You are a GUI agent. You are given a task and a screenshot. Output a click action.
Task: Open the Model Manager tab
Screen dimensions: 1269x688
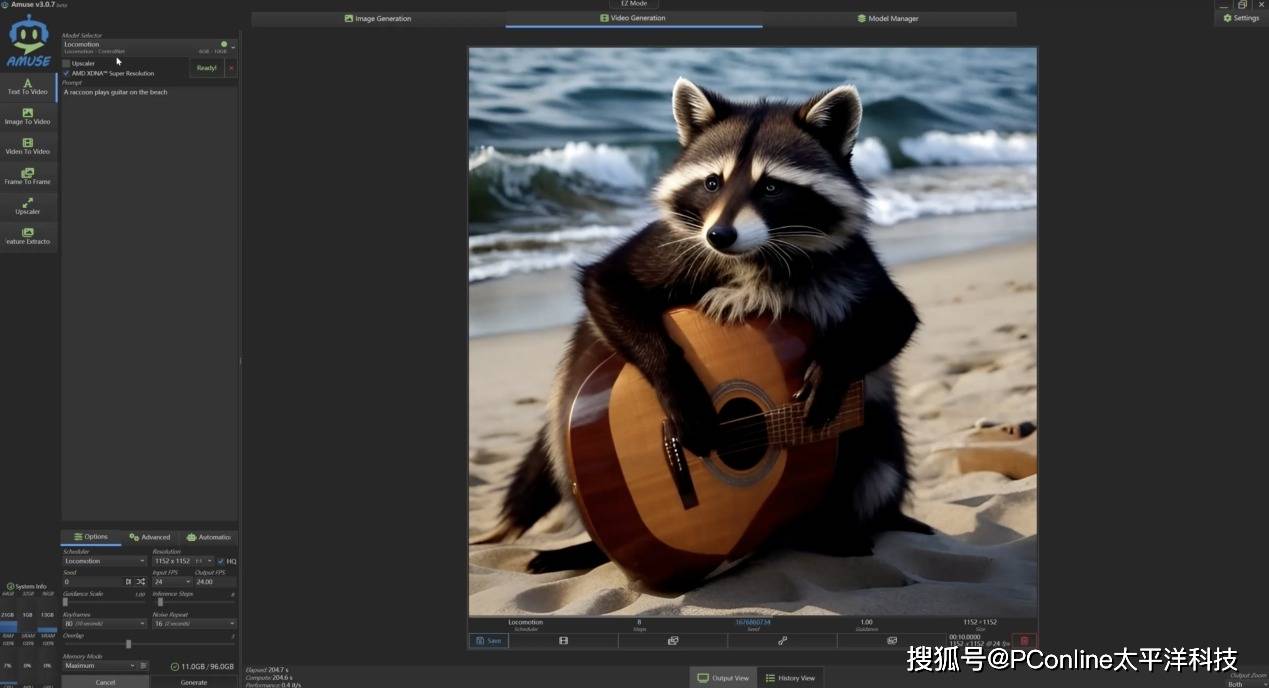click(x=888, y=18)
